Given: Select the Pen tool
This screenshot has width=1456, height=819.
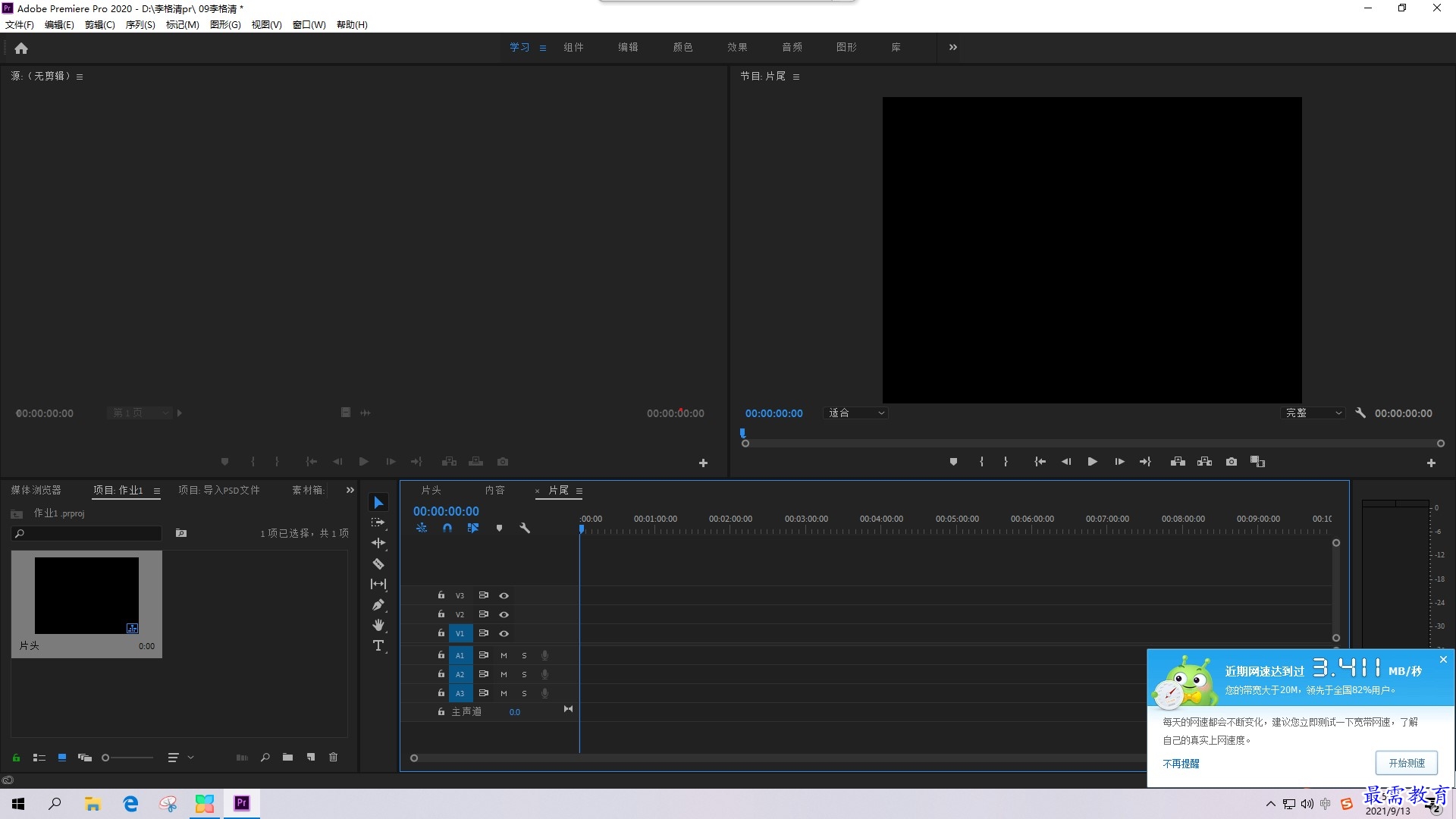Looking at the screenshot, I should pos(378,604).
